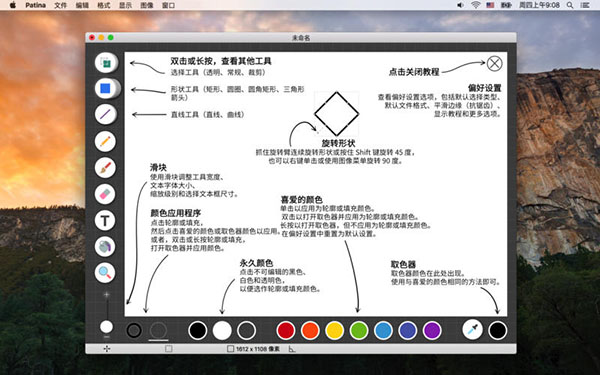Image resolution: width=600 pixels, height=375 pixels.
Task: Select the pencil tool
Action: click(105, 141)
